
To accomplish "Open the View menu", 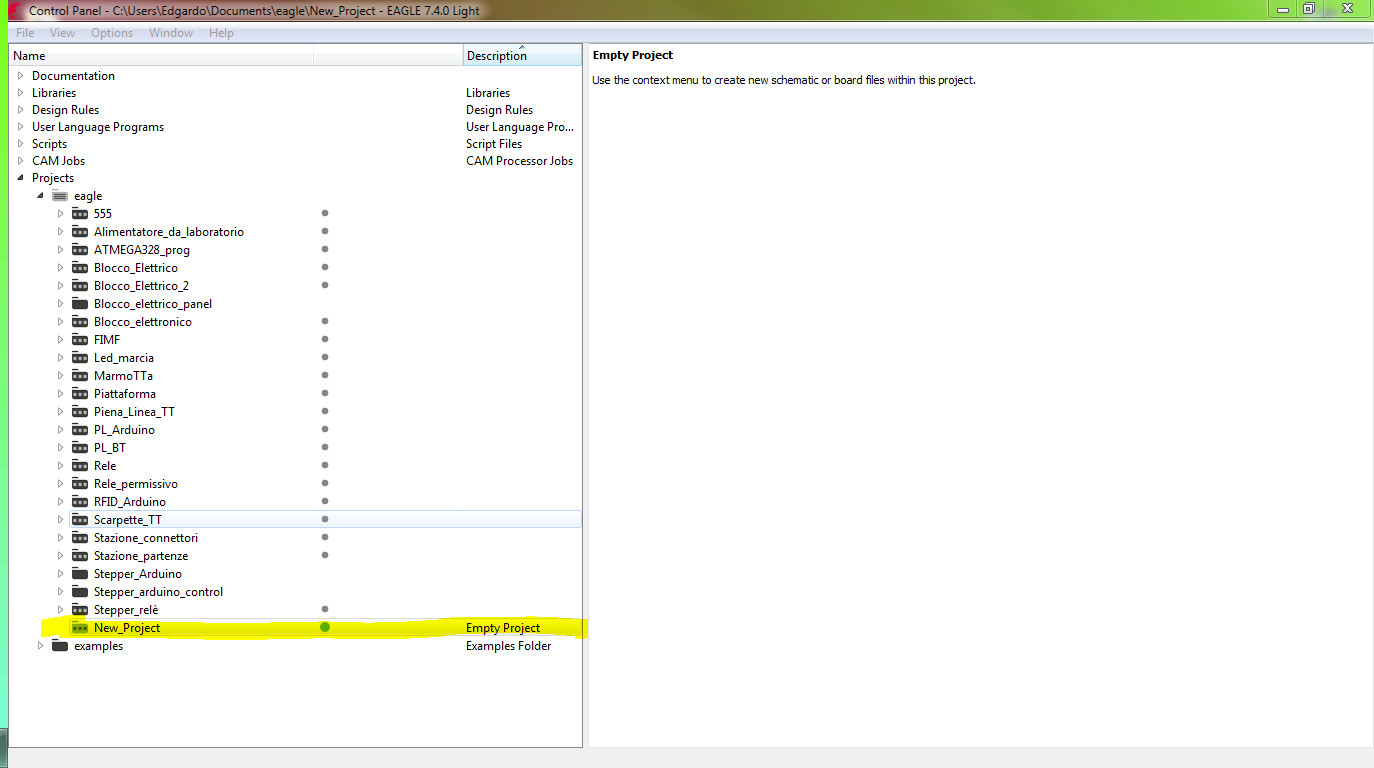I will pyautogui.click(x=62, y=33).
